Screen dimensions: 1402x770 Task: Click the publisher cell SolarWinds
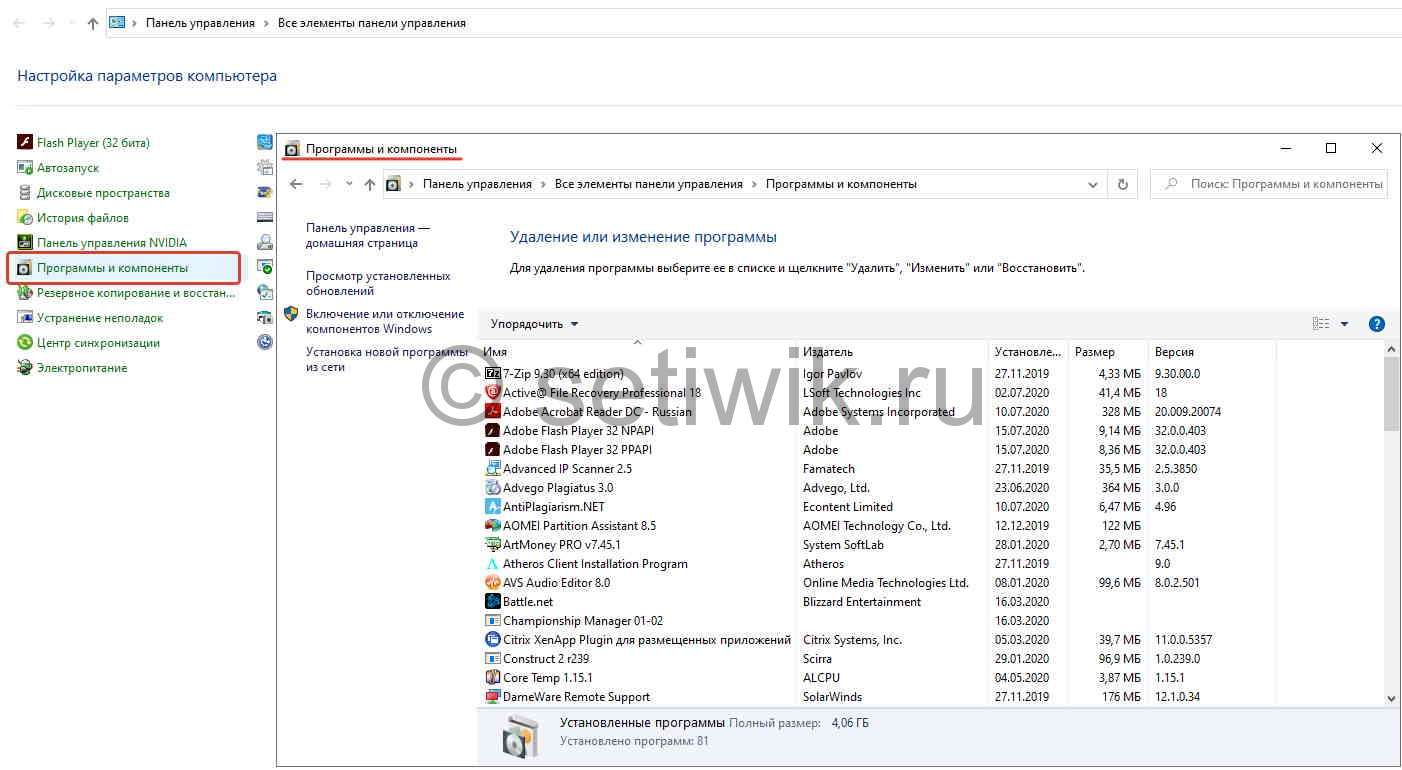(832, 697)
